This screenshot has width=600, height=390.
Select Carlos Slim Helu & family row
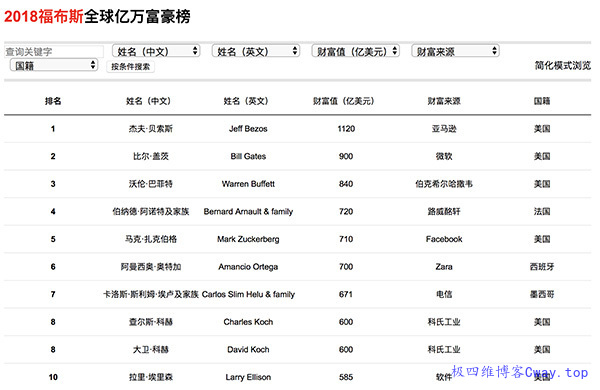(297, 294)
